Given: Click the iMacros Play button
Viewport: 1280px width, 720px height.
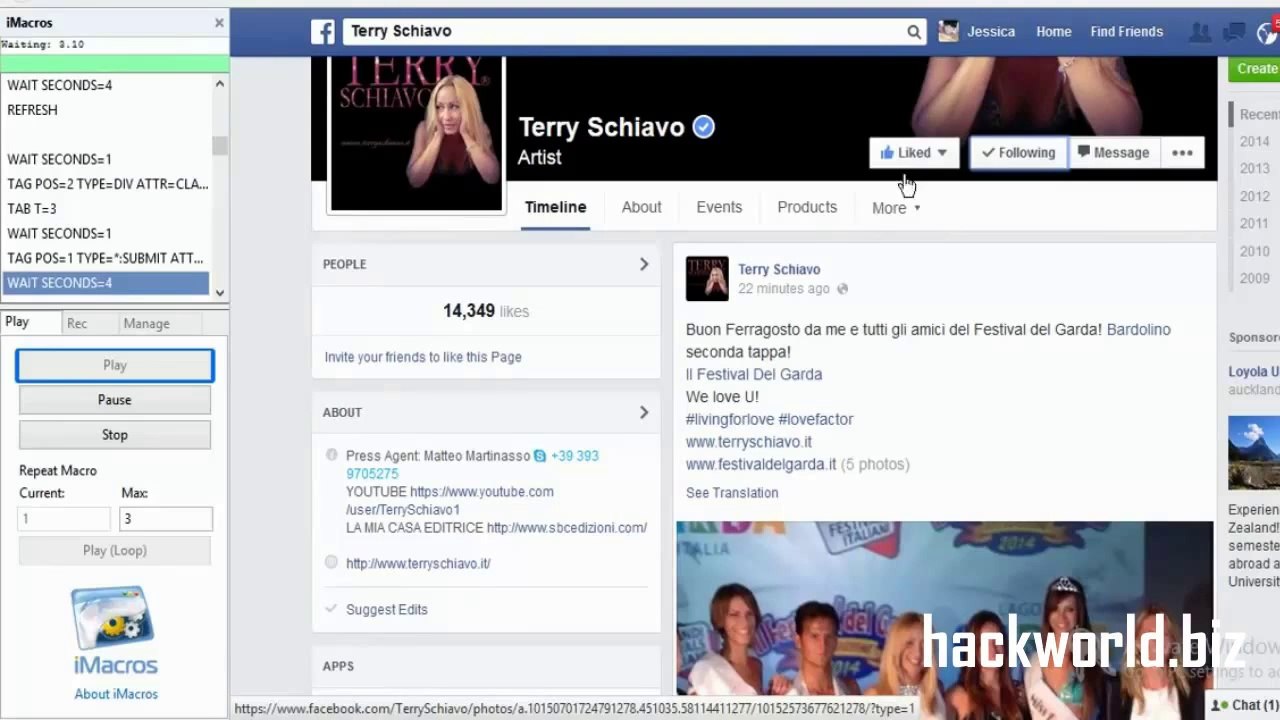Looking at the screenshot, I should point(115,365).
